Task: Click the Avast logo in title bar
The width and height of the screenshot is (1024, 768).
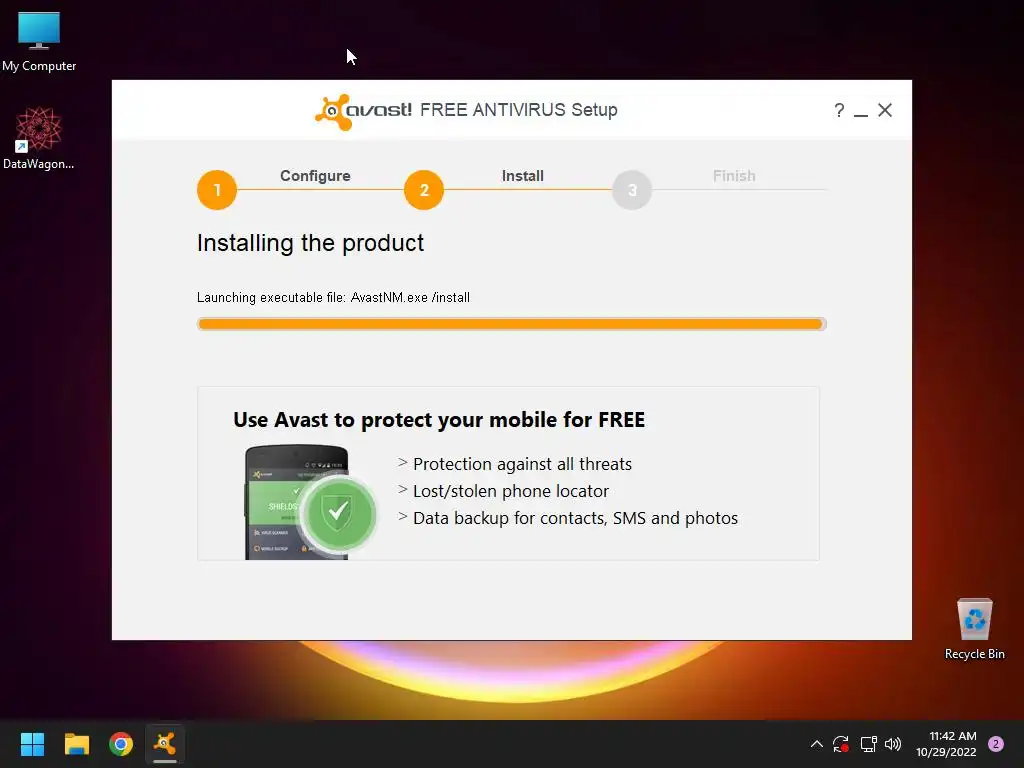Action: tap(363, 111)
